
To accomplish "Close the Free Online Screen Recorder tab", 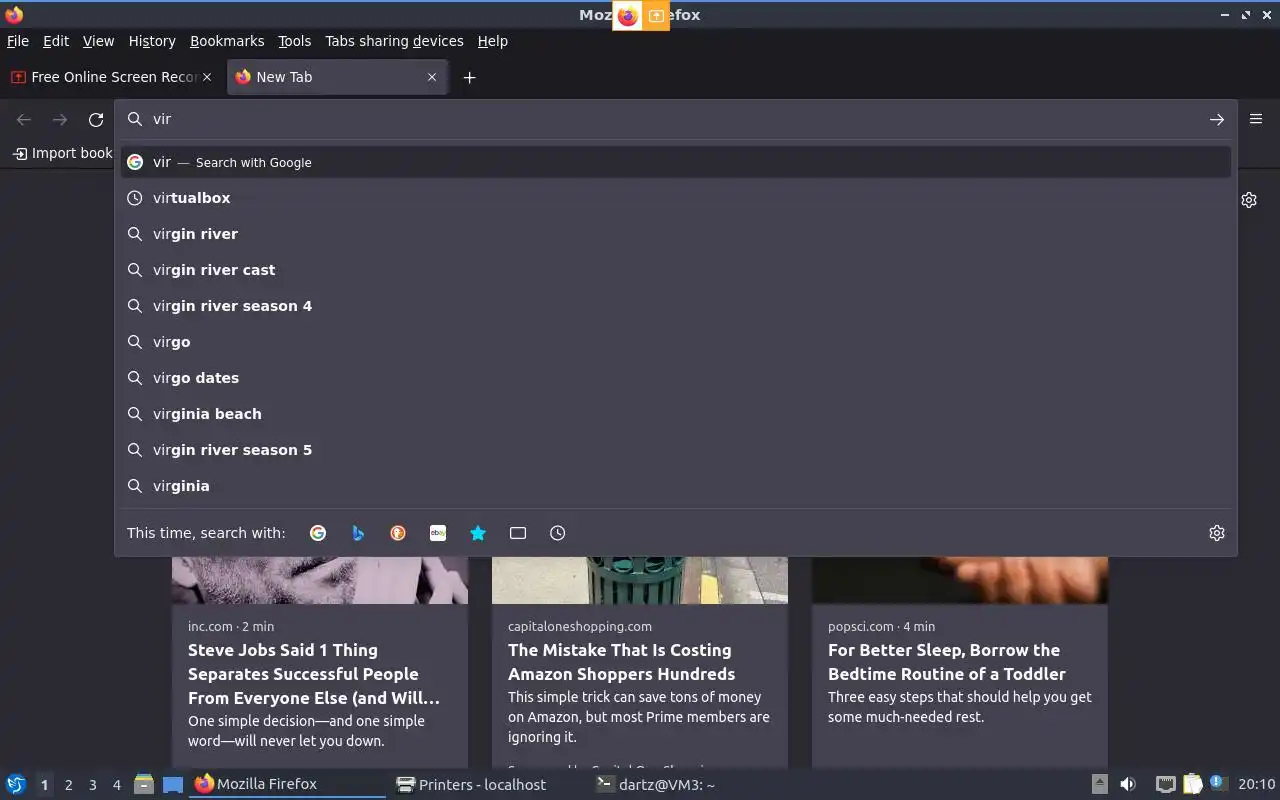I will point(208,77).
